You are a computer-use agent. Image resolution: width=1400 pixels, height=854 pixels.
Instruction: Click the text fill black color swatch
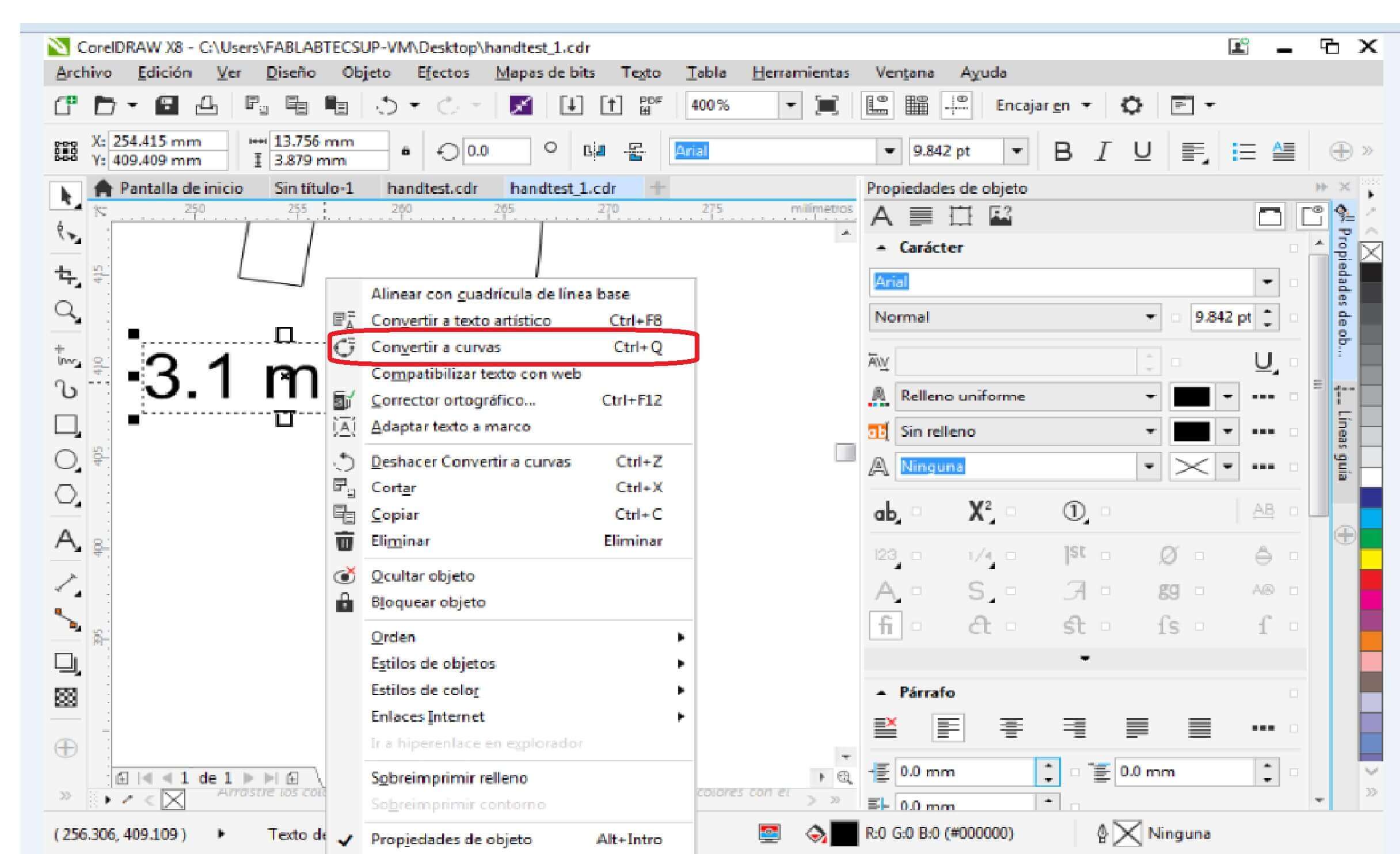(x=1192, y=396)
